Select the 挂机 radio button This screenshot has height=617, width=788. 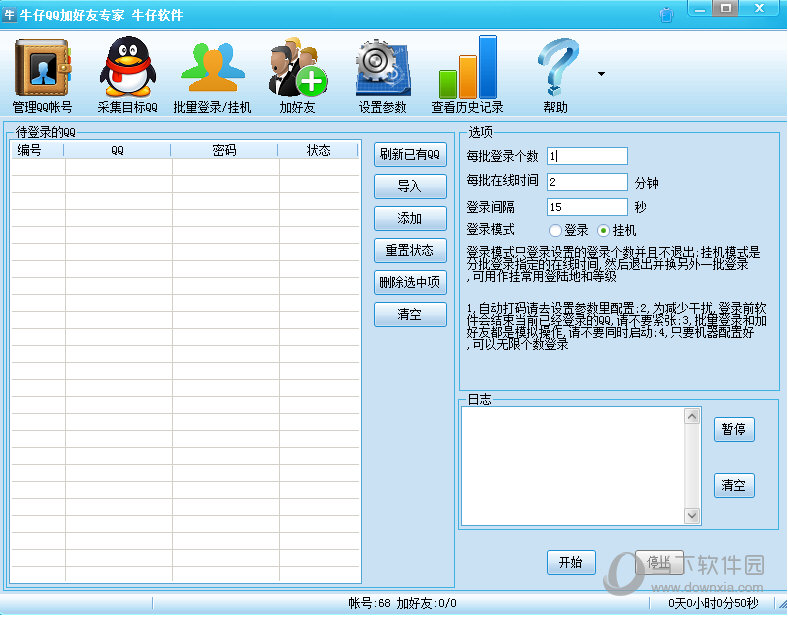603,231
